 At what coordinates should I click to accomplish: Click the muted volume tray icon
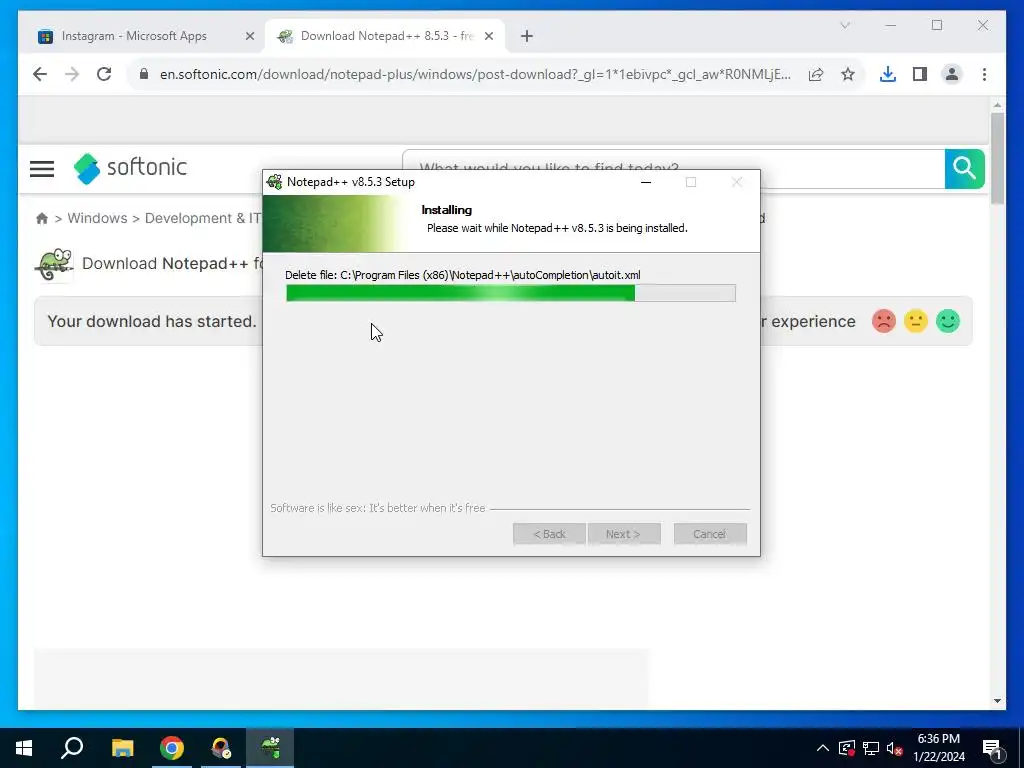tap(895, 748)
